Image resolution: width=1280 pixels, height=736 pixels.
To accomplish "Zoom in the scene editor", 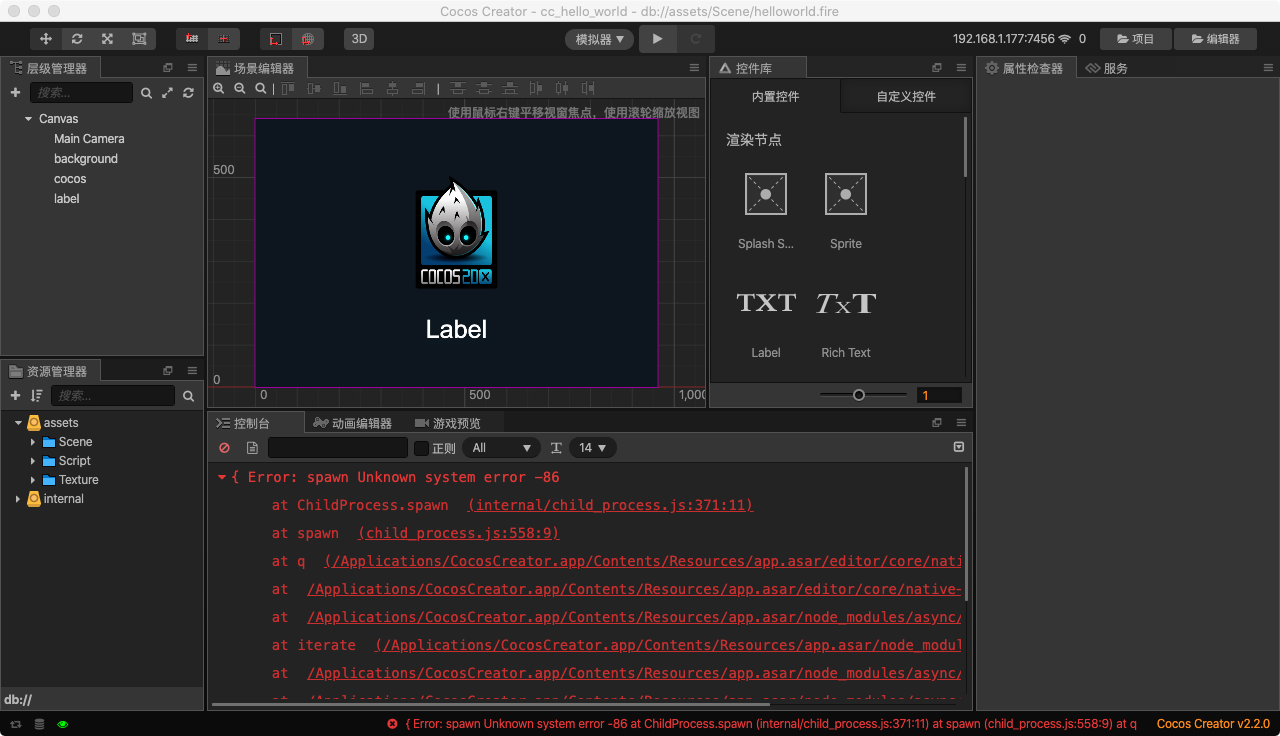I will 219,88.
